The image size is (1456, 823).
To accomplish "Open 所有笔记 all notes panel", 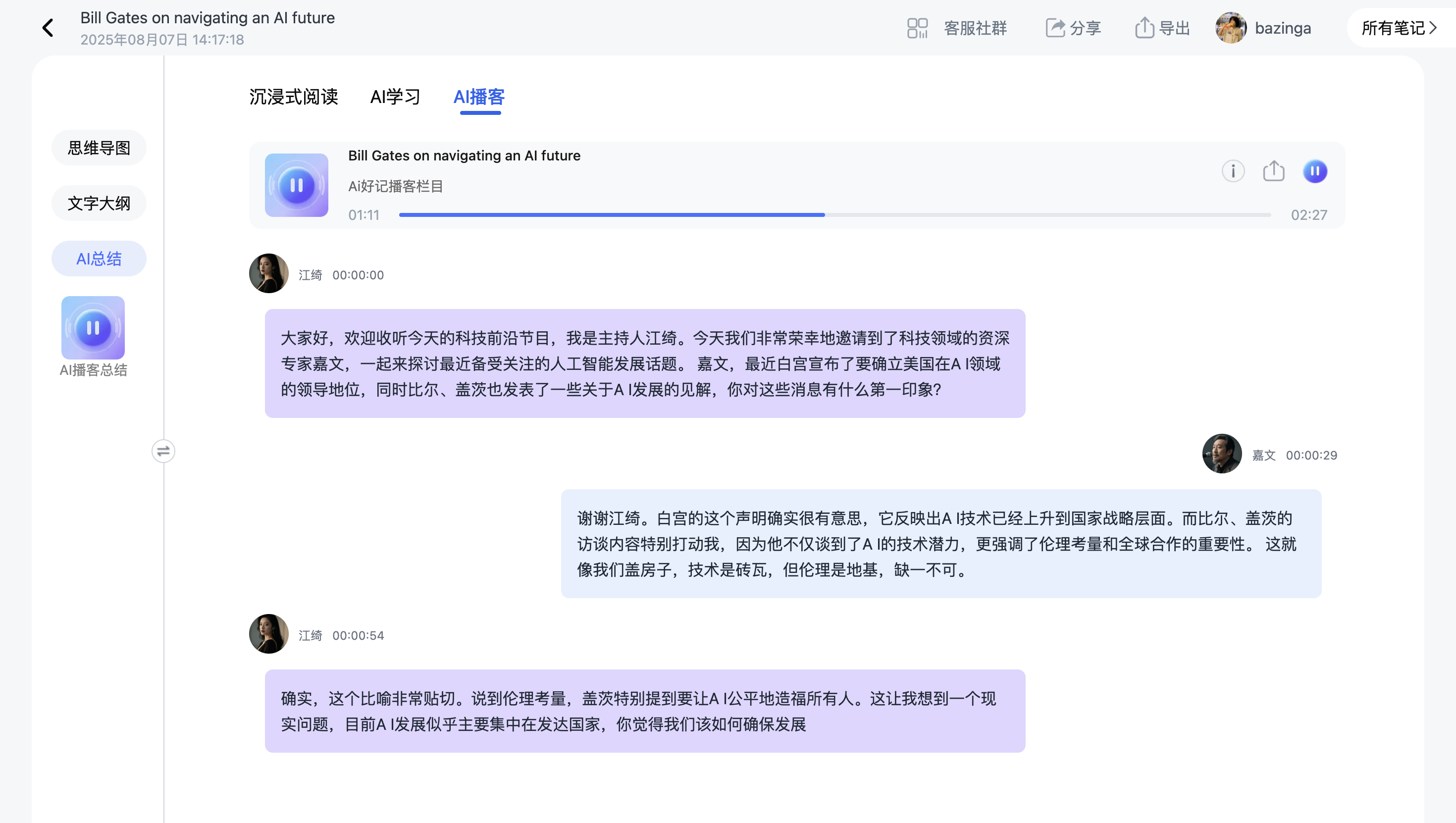I will [1400, 28].
